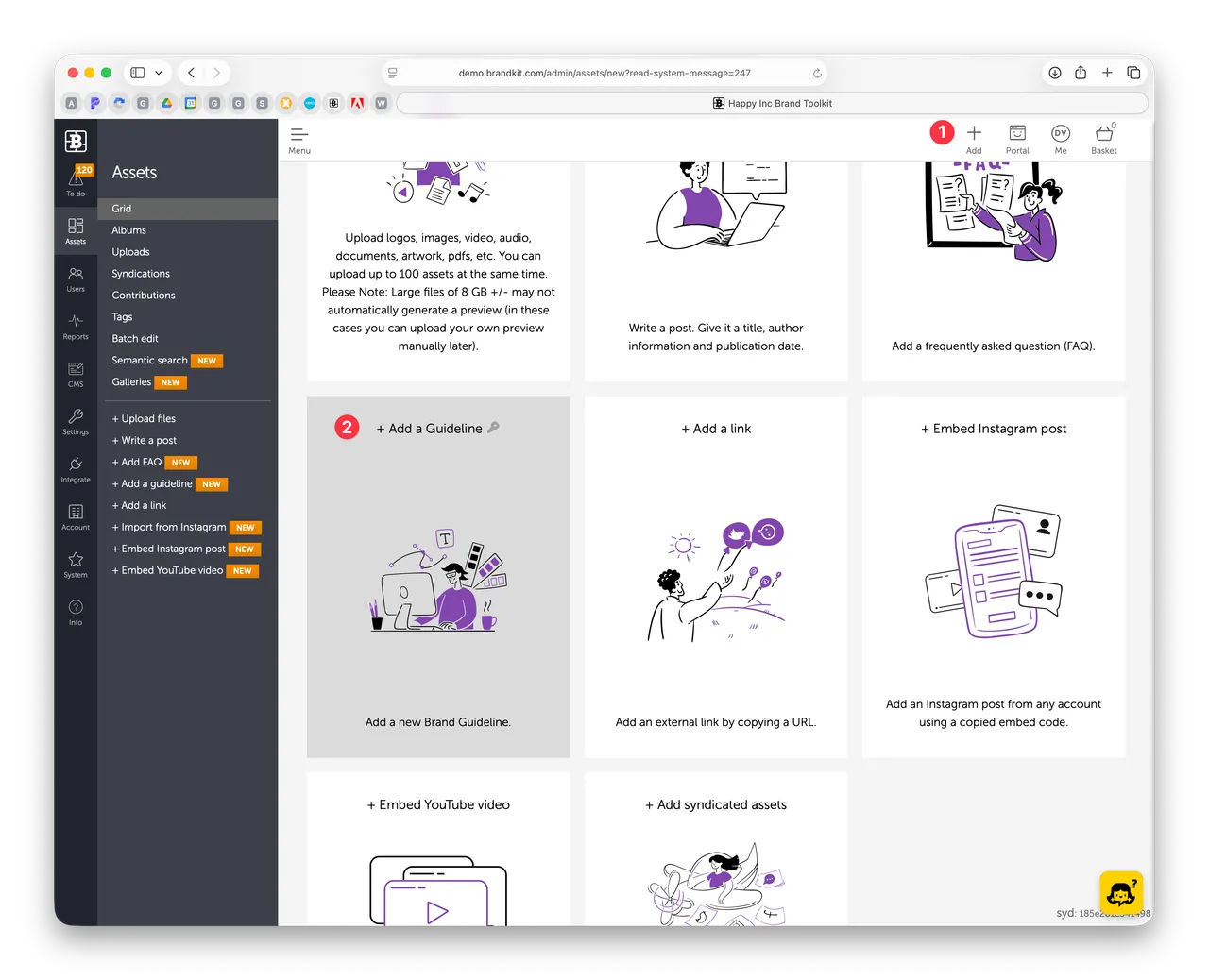Select Albums in the Assets menu
Viewport: 1209px width, 980px height.
pos(129,230)
